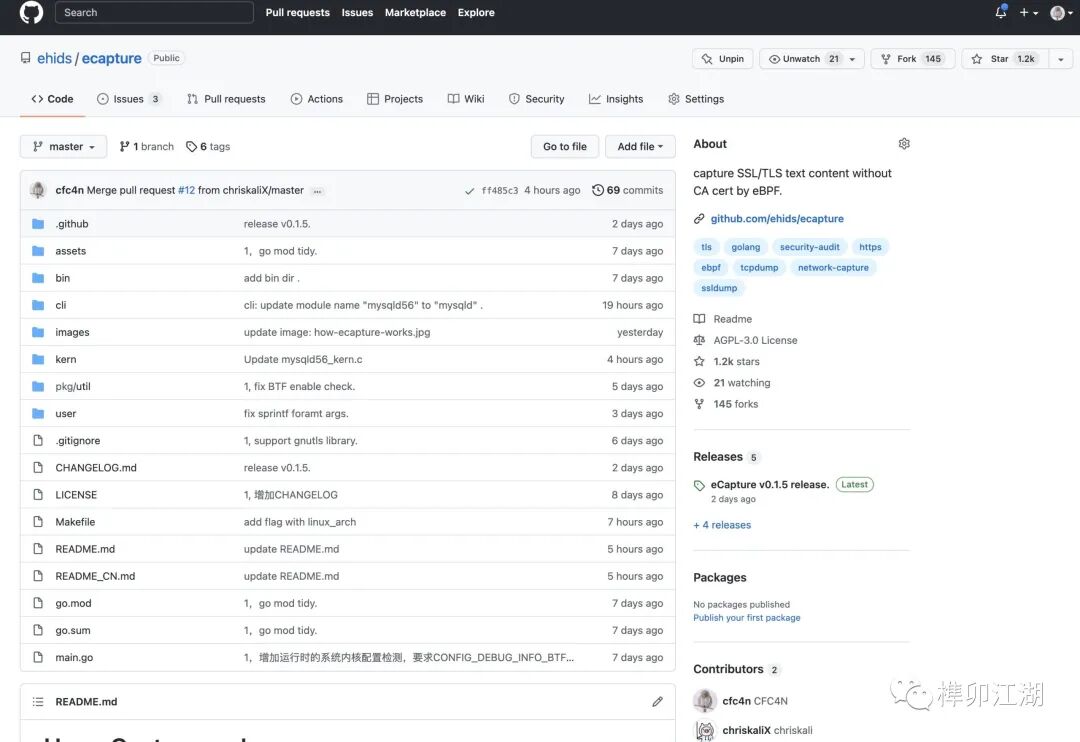This screenshot has height=742, width=1080.
Task: Click the main.go file icon
Action: pyautogui.click(x=38, y=657)
